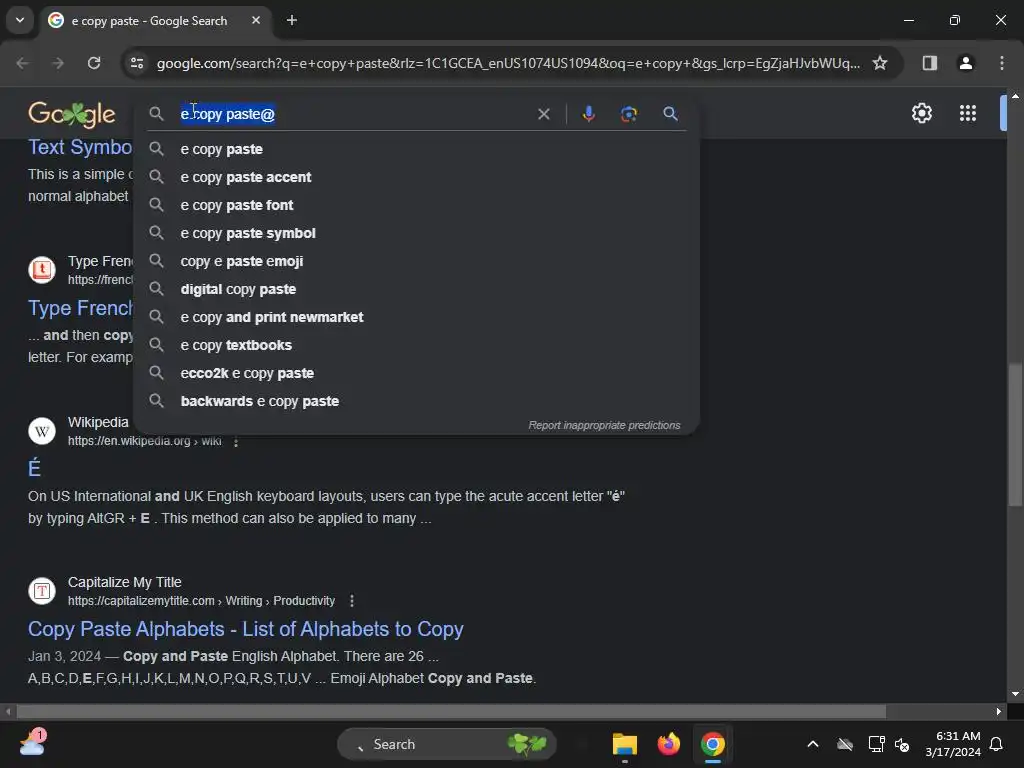Open Google settings gear
The height and width of the screenshot is (768, 1024).
pyautogui.click(x=921, y=113)
